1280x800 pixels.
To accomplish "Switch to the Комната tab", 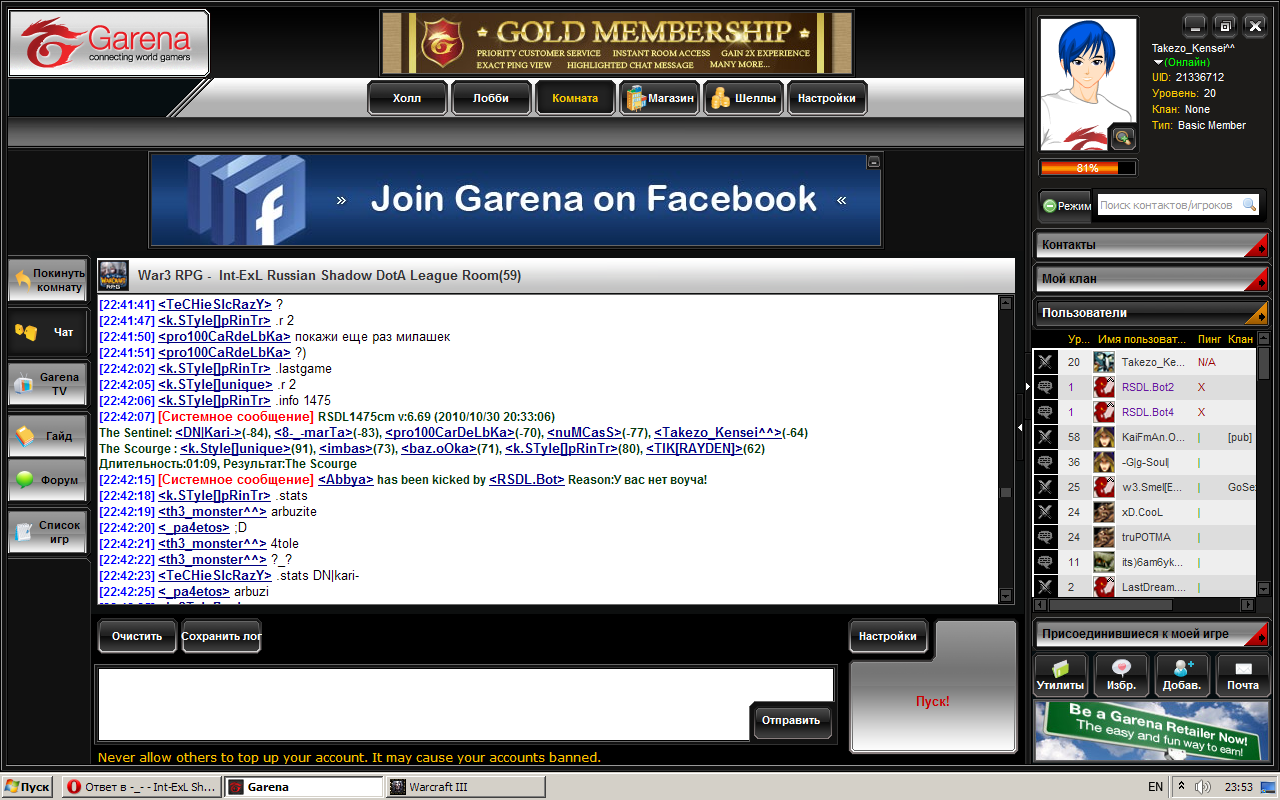I will tap(575, 99).
